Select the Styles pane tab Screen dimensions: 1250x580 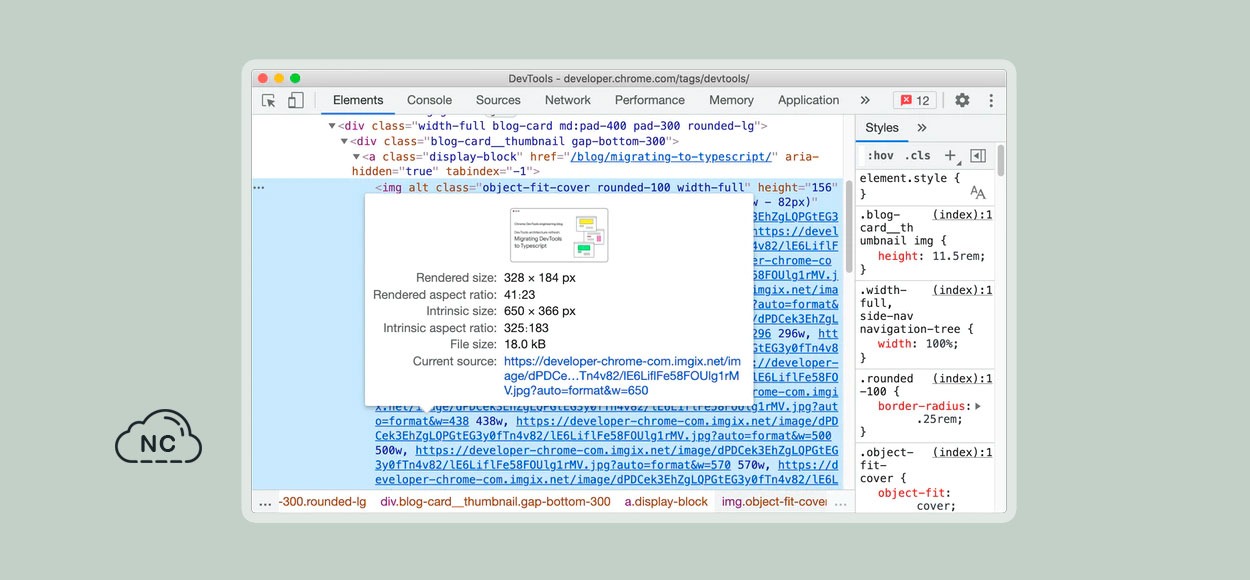pos(882,128)
